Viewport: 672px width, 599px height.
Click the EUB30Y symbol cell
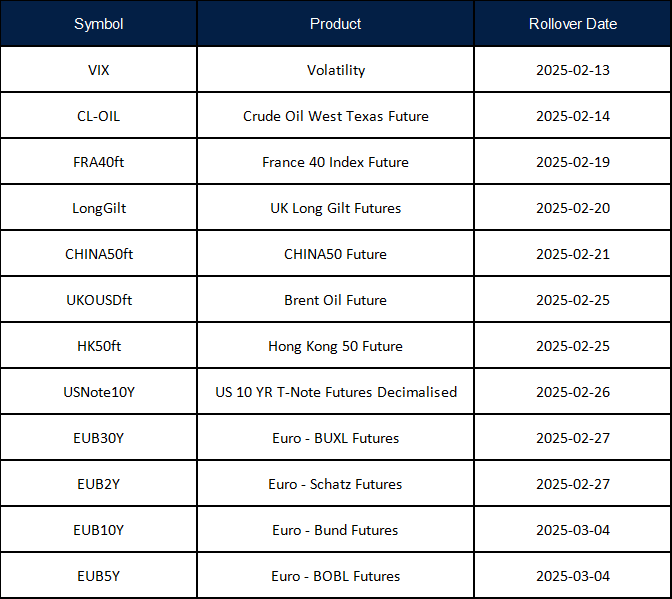[x=98, y=438]
